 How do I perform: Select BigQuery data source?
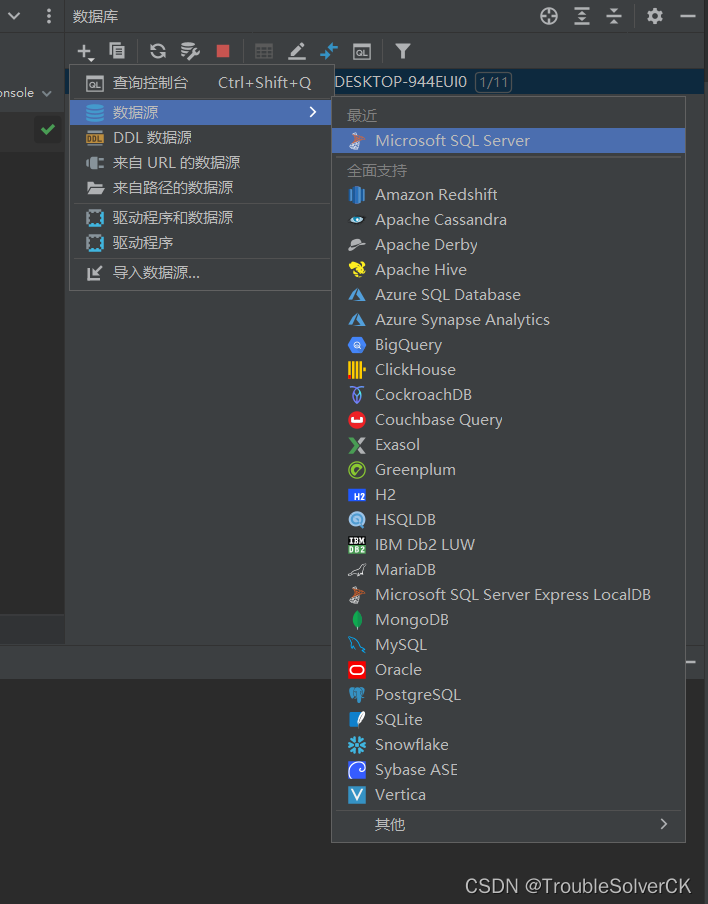point(508,345)
